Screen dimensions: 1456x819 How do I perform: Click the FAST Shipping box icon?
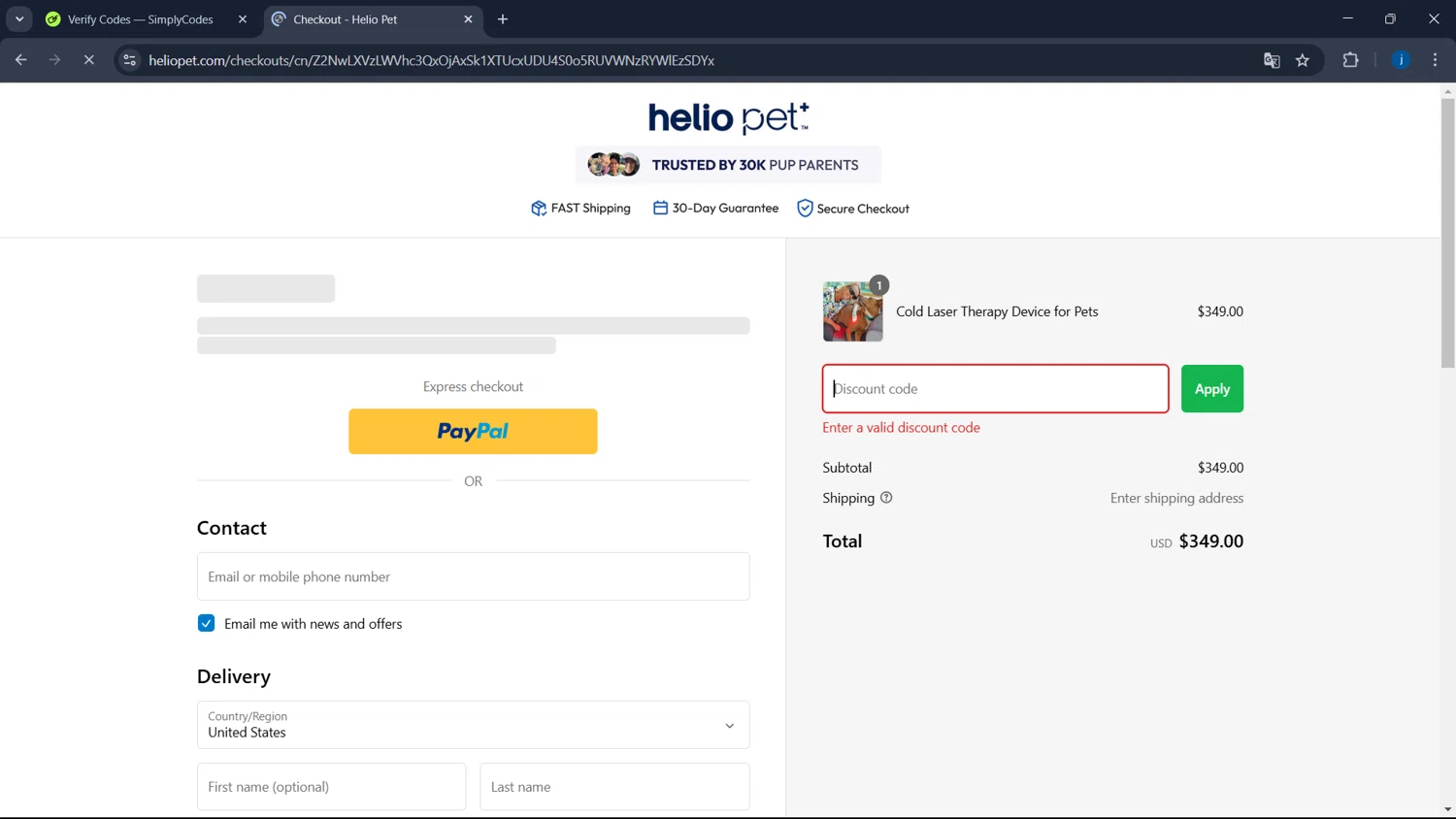(539, 209)
